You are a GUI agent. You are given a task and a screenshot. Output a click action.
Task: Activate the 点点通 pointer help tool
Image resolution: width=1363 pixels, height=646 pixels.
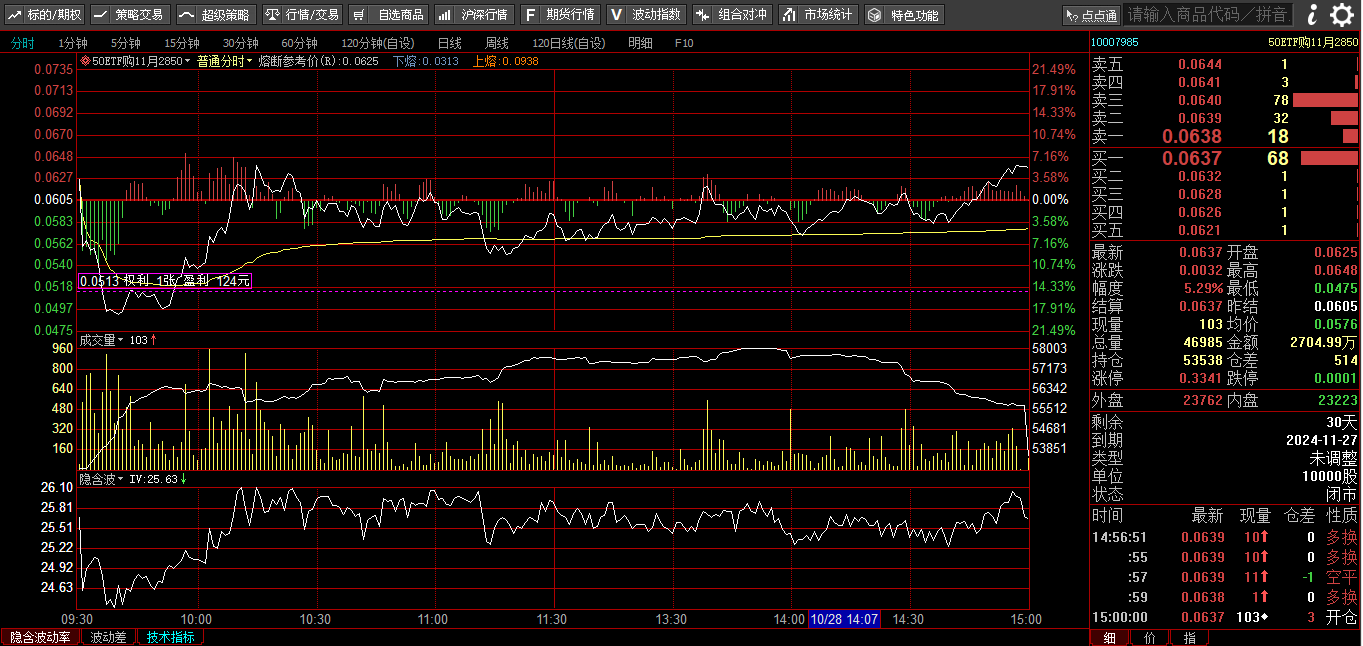click(1090, 15)
